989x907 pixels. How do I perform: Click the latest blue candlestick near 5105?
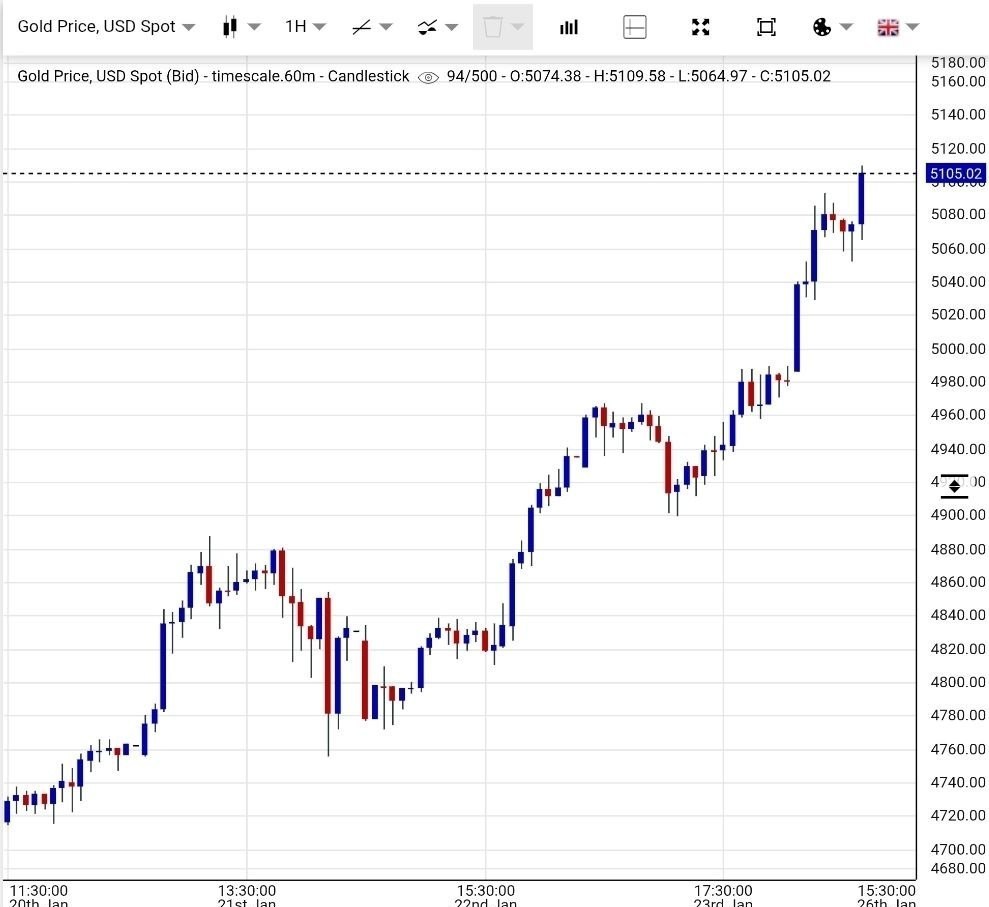coord(861,199)
